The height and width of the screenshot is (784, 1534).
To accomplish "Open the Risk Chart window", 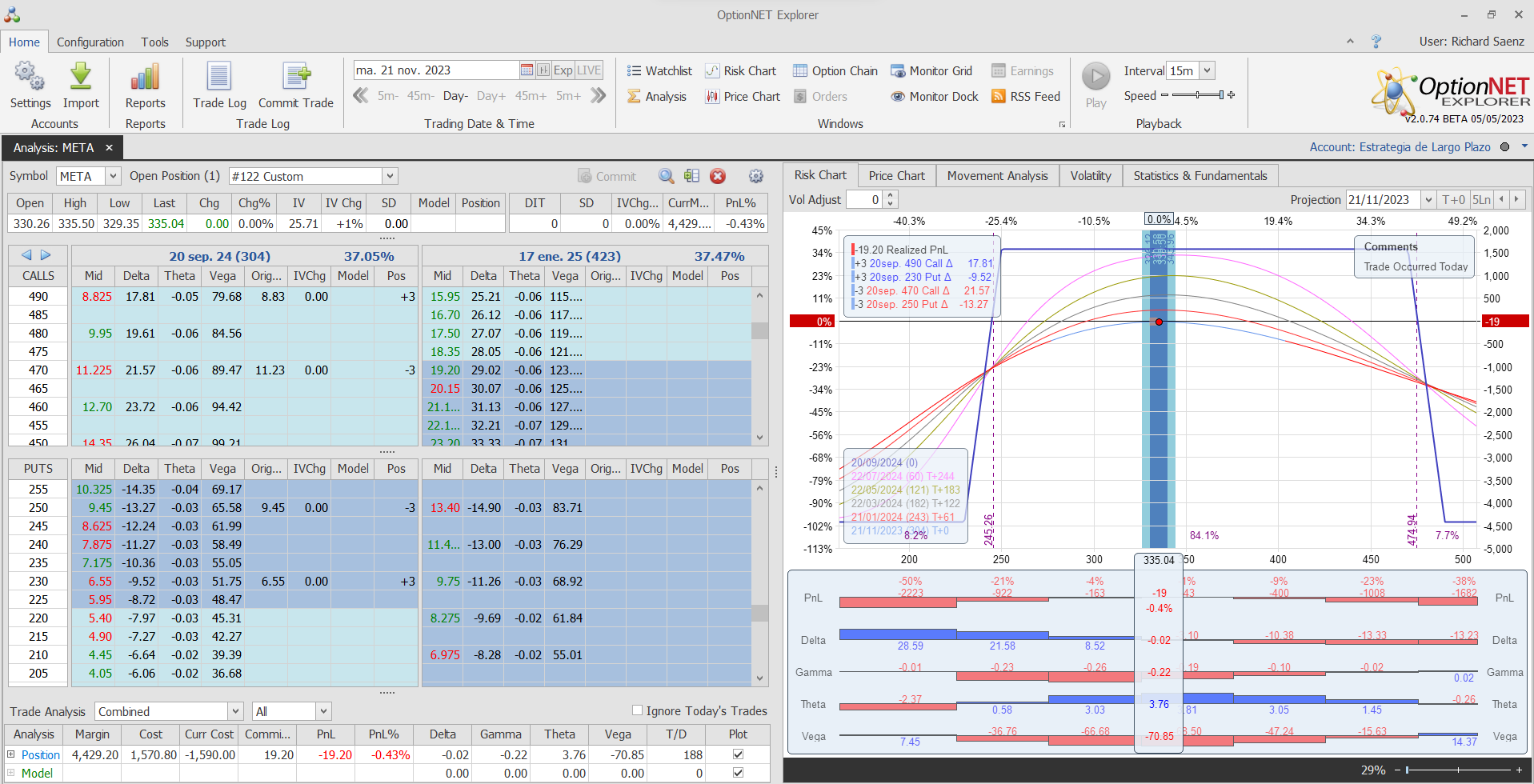I will coord(741,71).
